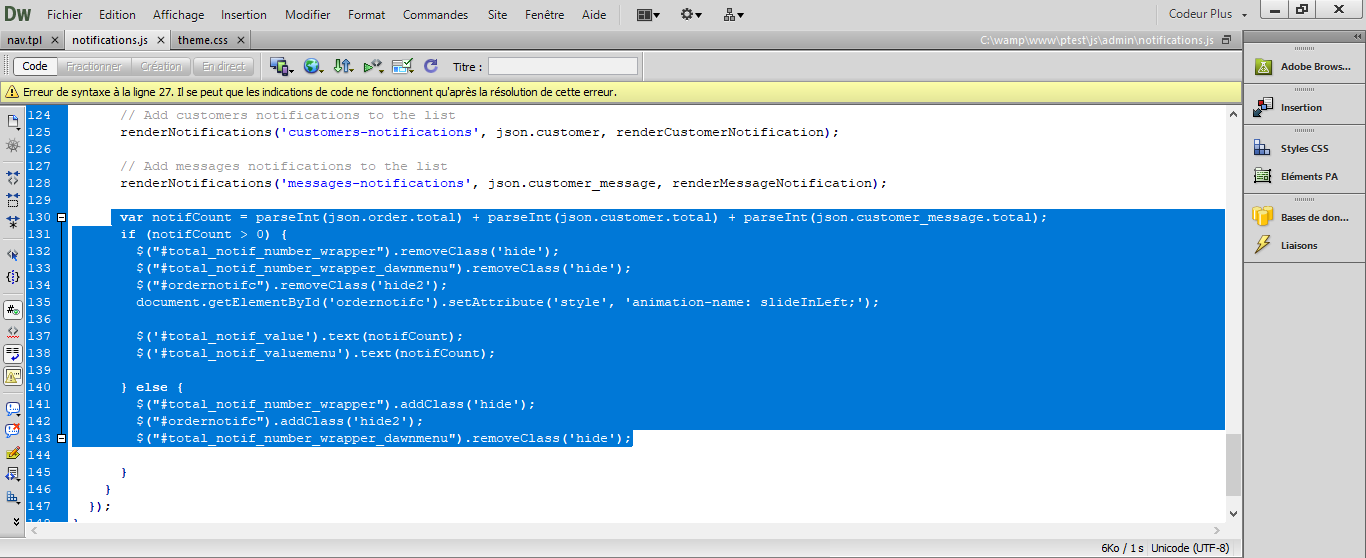The height and width of the screenshot is (558, 1366).
Task: Open the Codeur Plus workspace dropdown
Action: (1208, 15)
